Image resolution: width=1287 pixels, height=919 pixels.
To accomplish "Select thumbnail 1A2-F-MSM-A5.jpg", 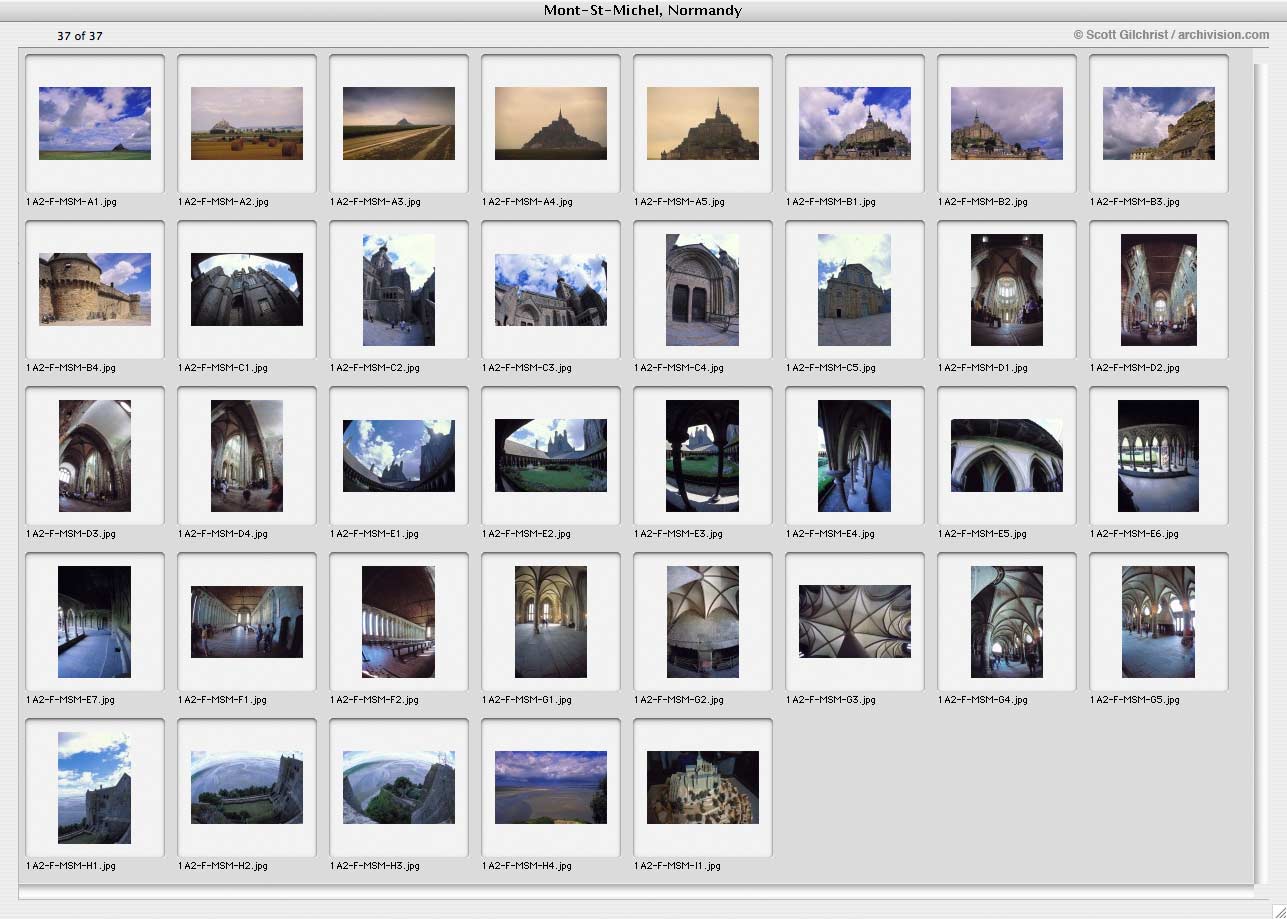I will 703,123.
